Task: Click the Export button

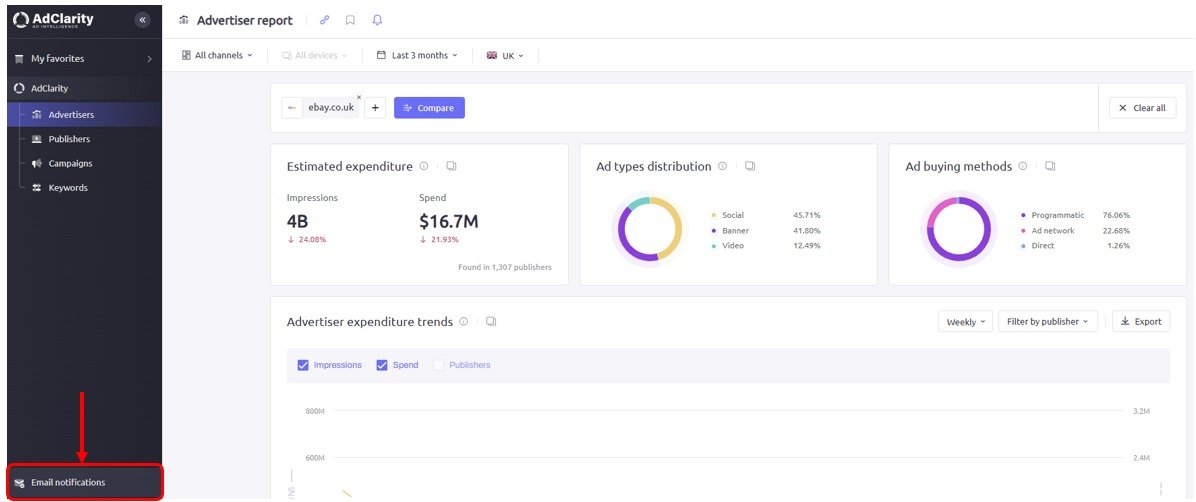Action: tap(1141, 322)
